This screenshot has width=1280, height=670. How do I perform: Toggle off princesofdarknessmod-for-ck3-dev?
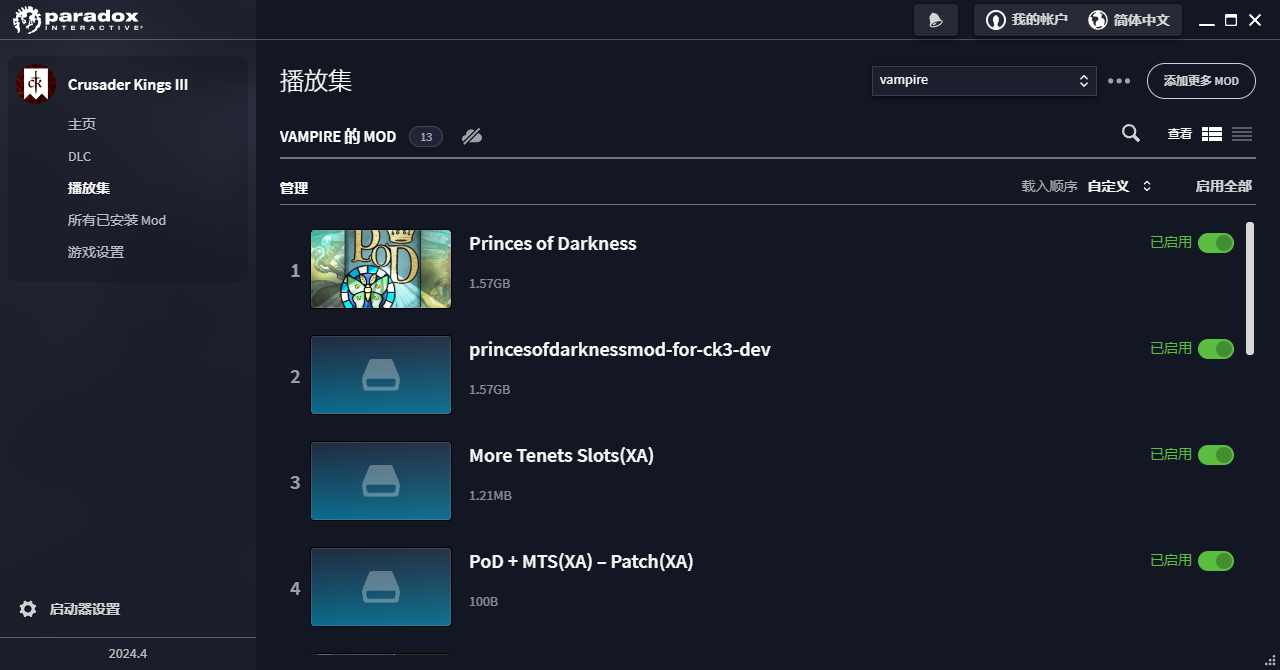1216,349
